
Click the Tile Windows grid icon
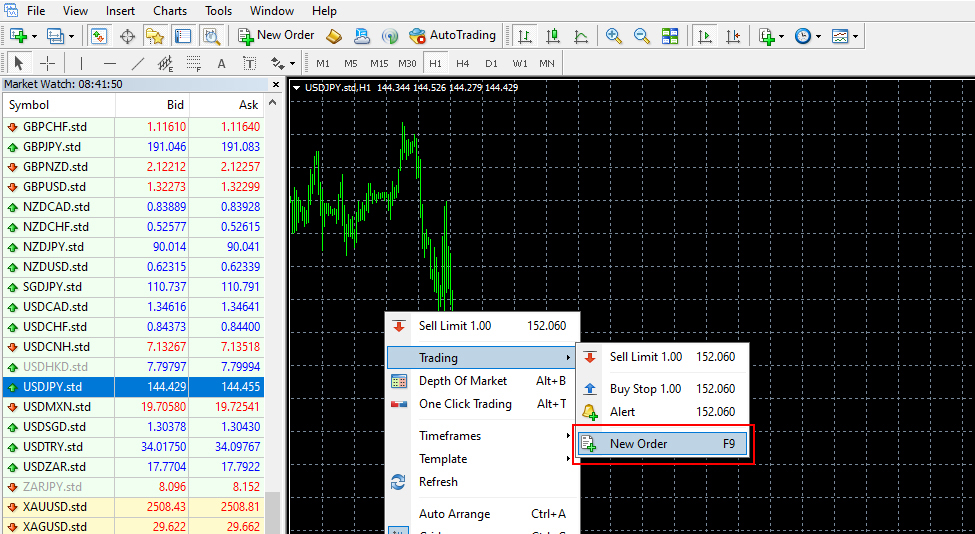[670, 36]
